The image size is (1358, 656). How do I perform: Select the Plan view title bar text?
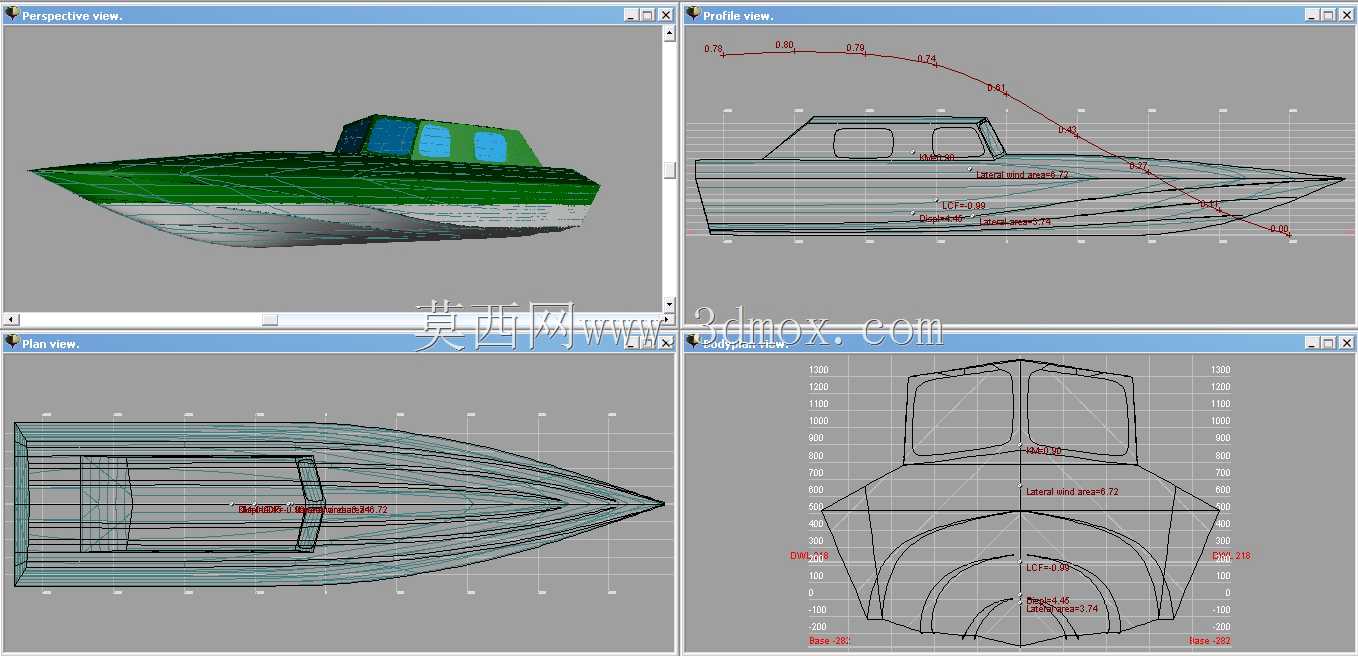50,343
